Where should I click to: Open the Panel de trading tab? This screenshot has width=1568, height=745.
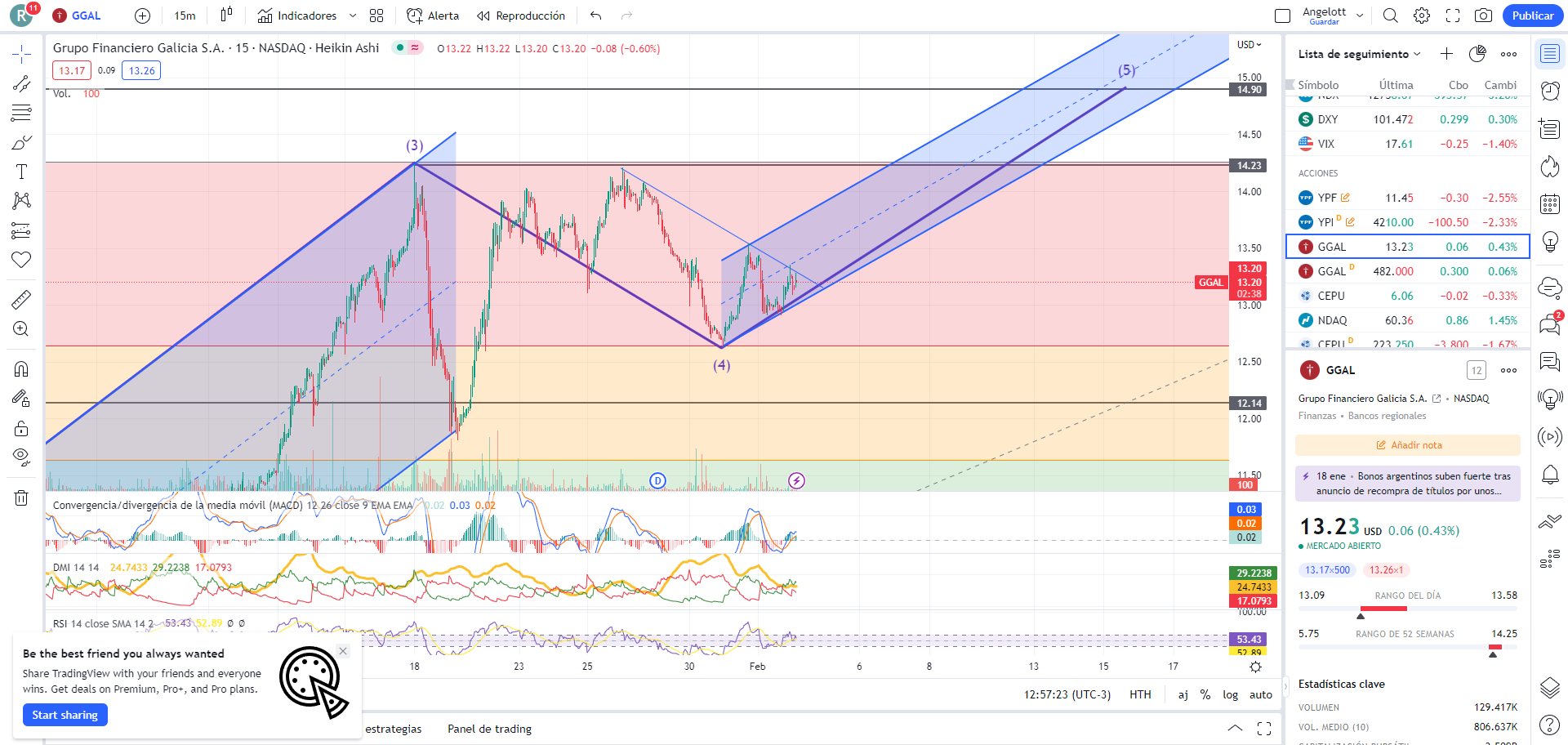point(489,729)
